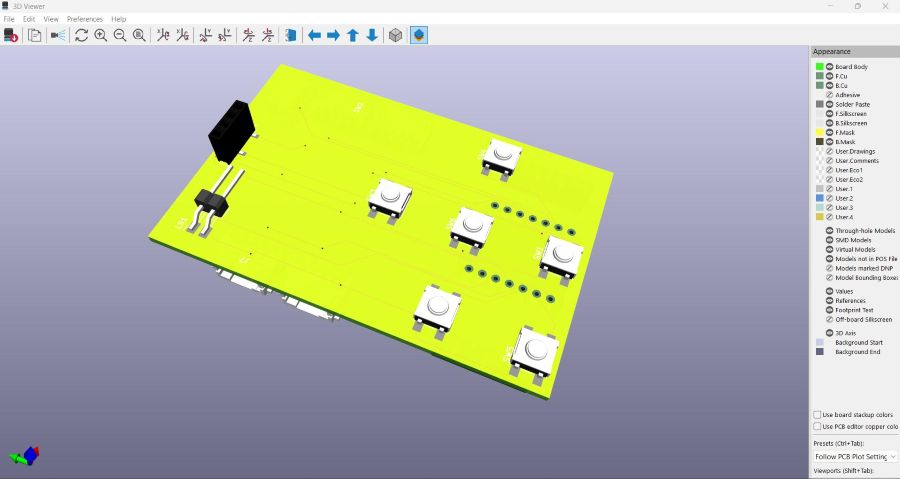Click the 3D axis gizmo
Image resolution: width=900 pixels, height=479 pixels.
pos(25,457)
